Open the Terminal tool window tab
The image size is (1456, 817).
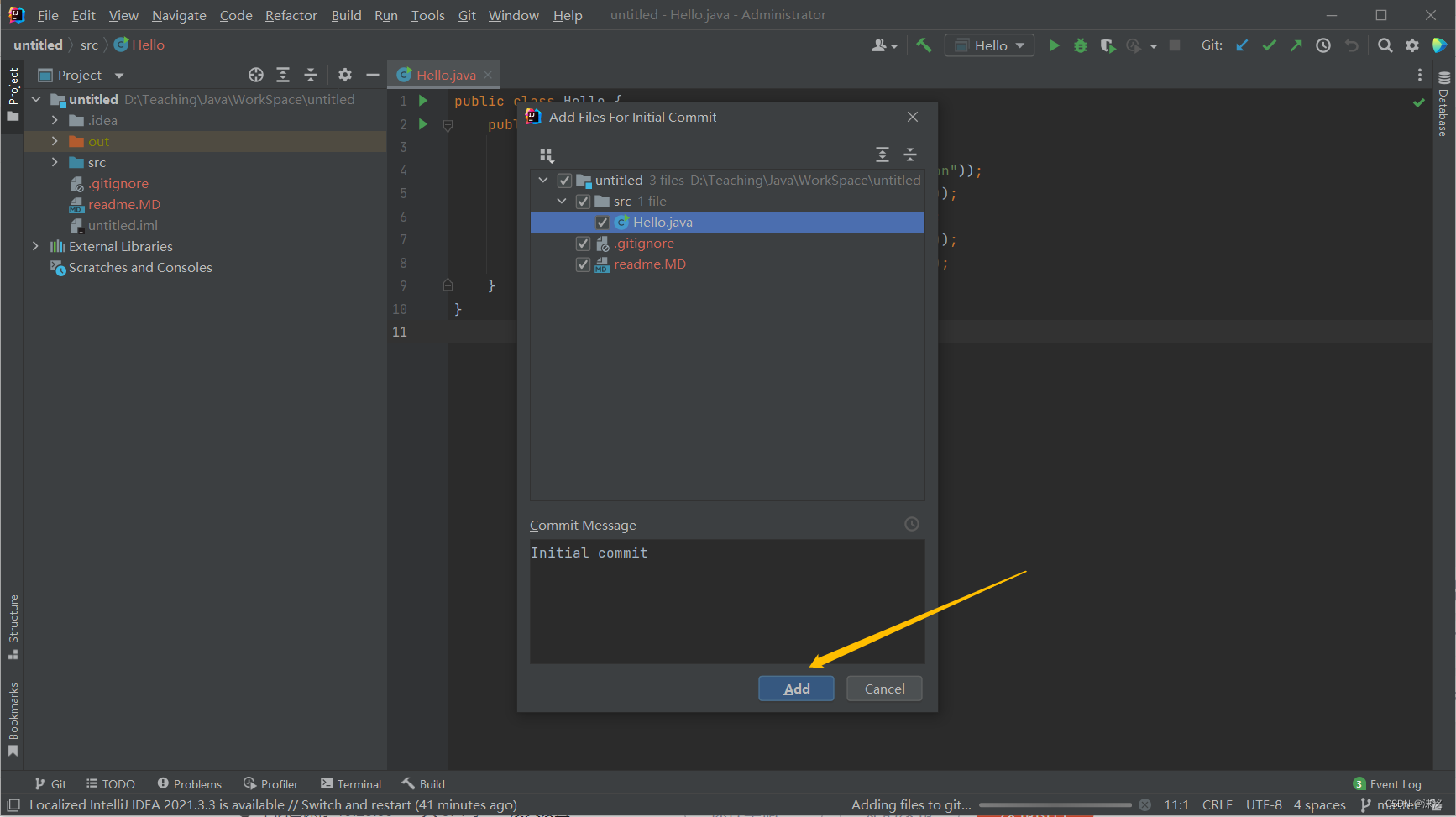351,784
